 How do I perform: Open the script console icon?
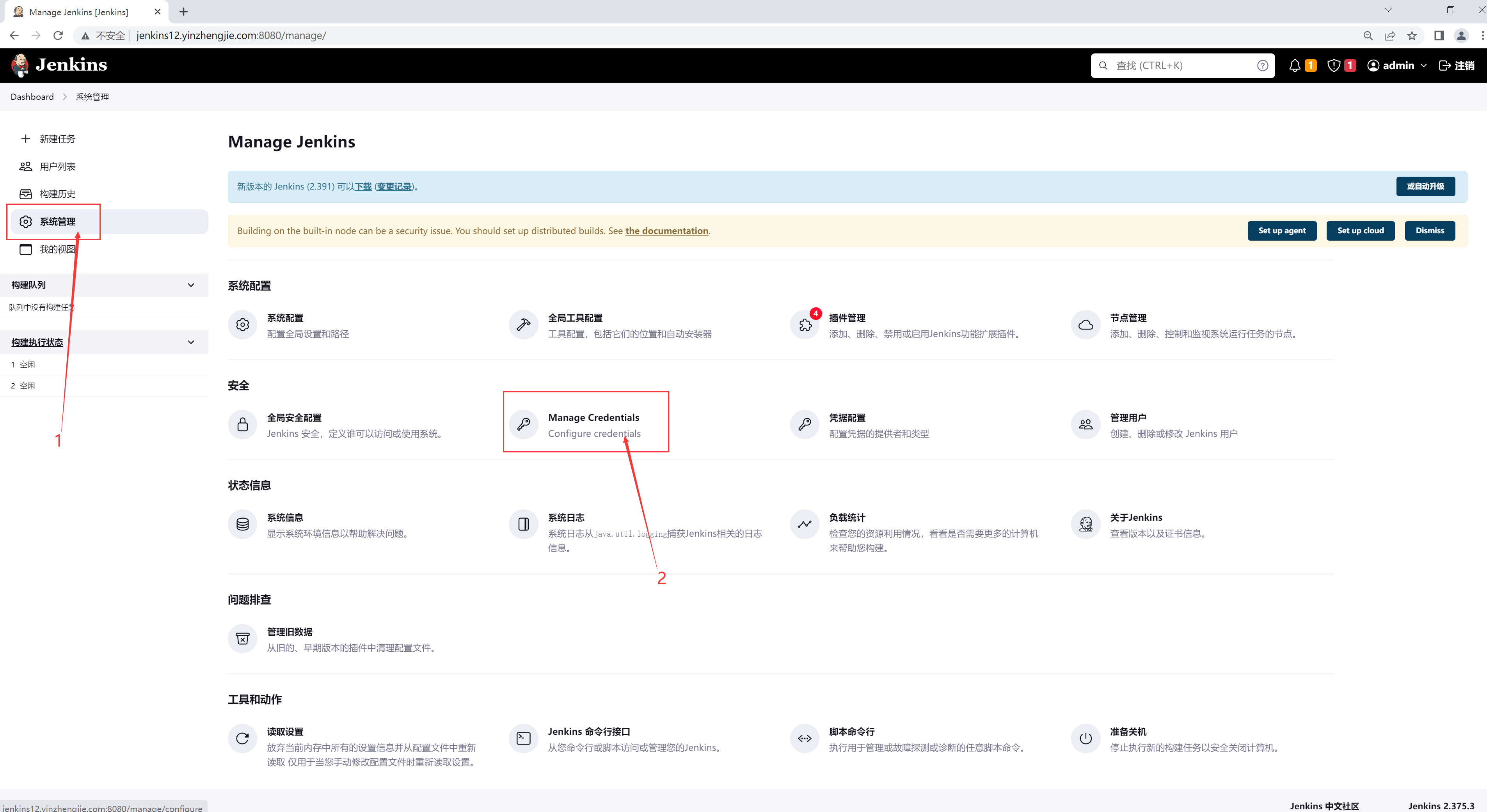point(805,739)
